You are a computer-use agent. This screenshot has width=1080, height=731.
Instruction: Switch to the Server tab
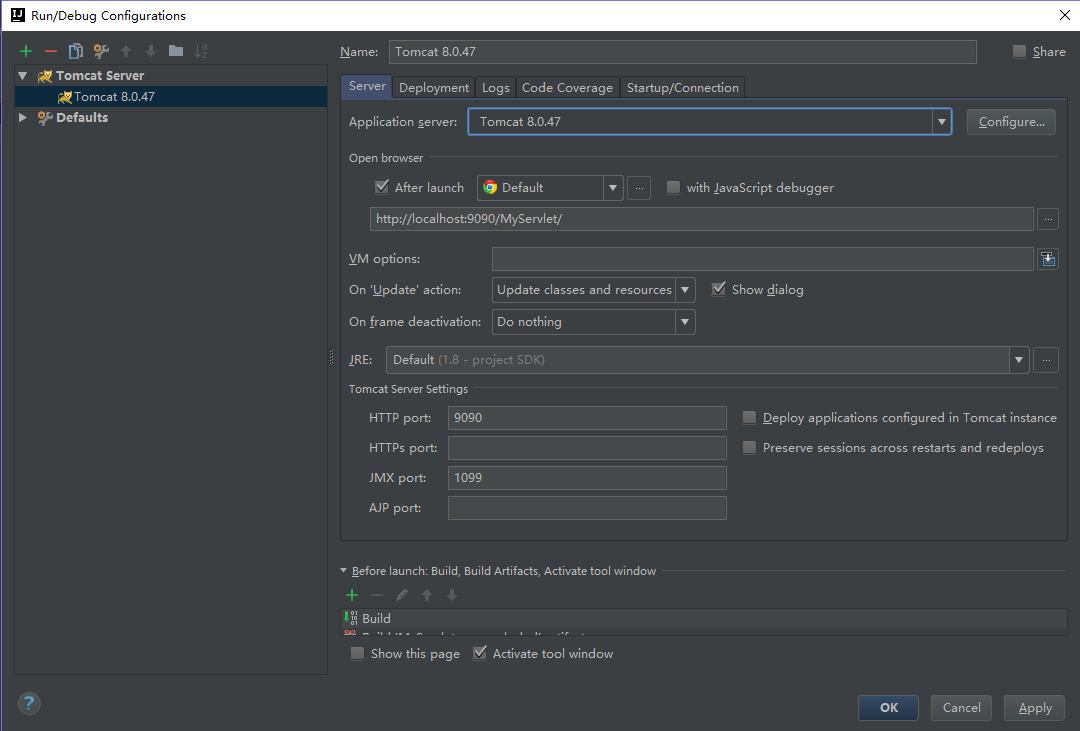pos(366,86)
